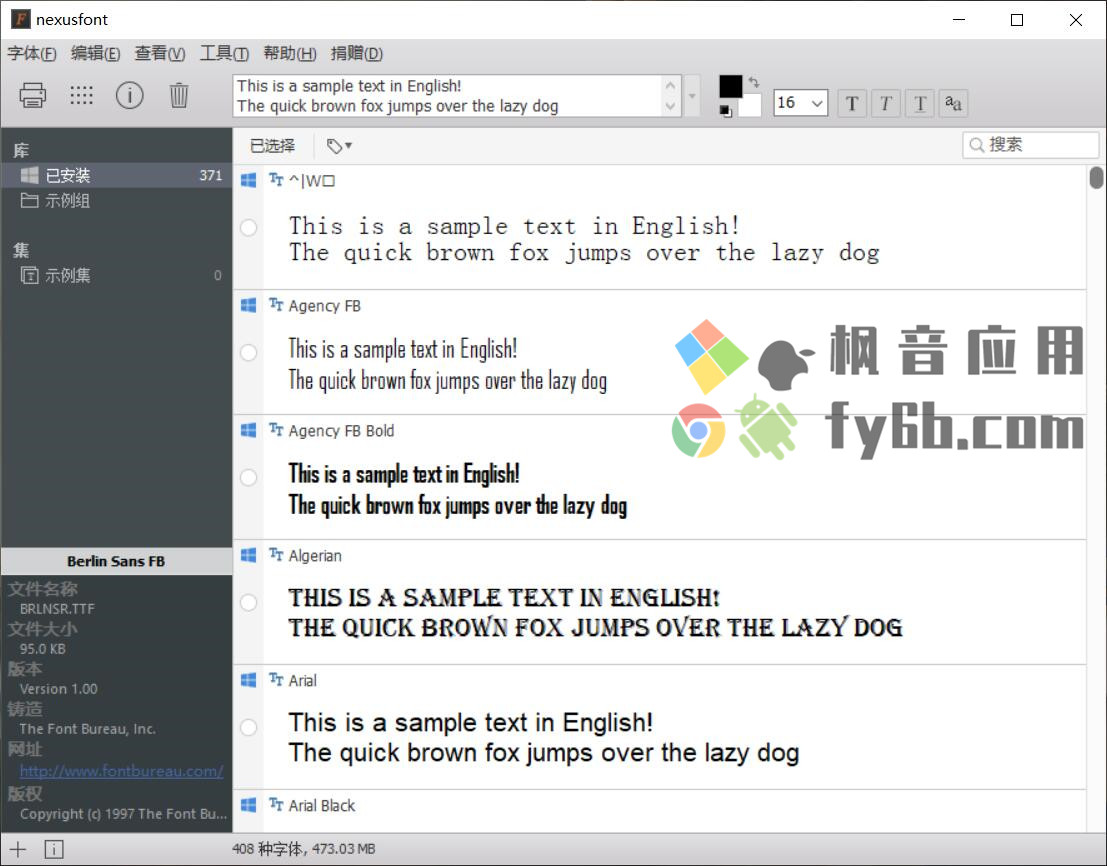Select 已安装 library item
The height and width of the screenshot is (866, 1107).
(x=116, y=175)
